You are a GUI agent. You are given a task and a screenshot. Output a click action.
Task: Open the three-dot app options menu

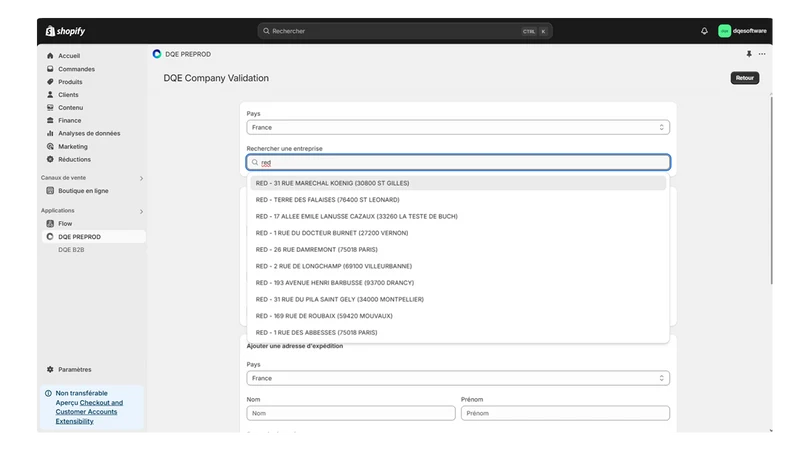762,54
